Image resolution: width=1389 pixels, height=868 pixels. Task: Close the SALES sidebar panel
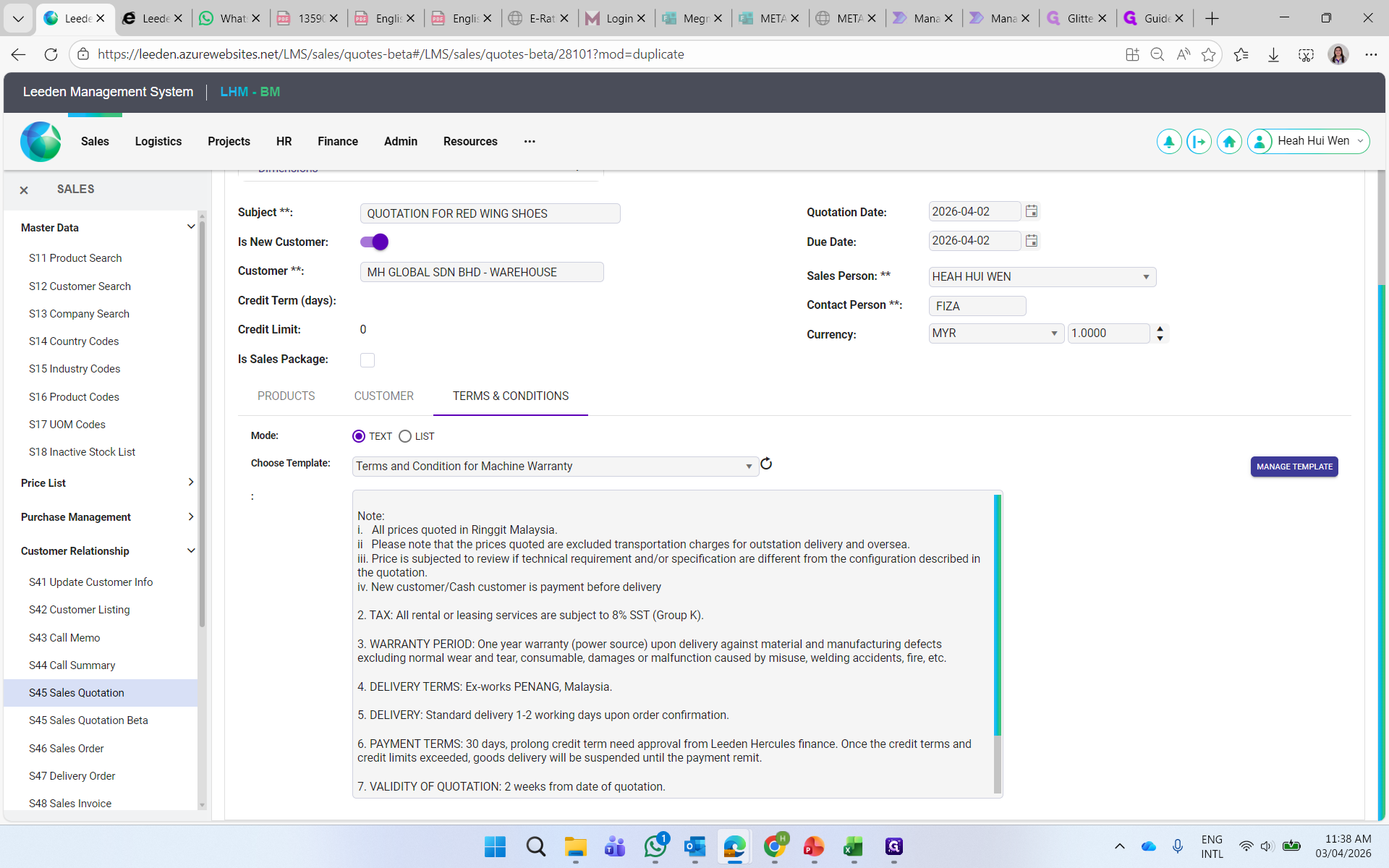(24, 190)
